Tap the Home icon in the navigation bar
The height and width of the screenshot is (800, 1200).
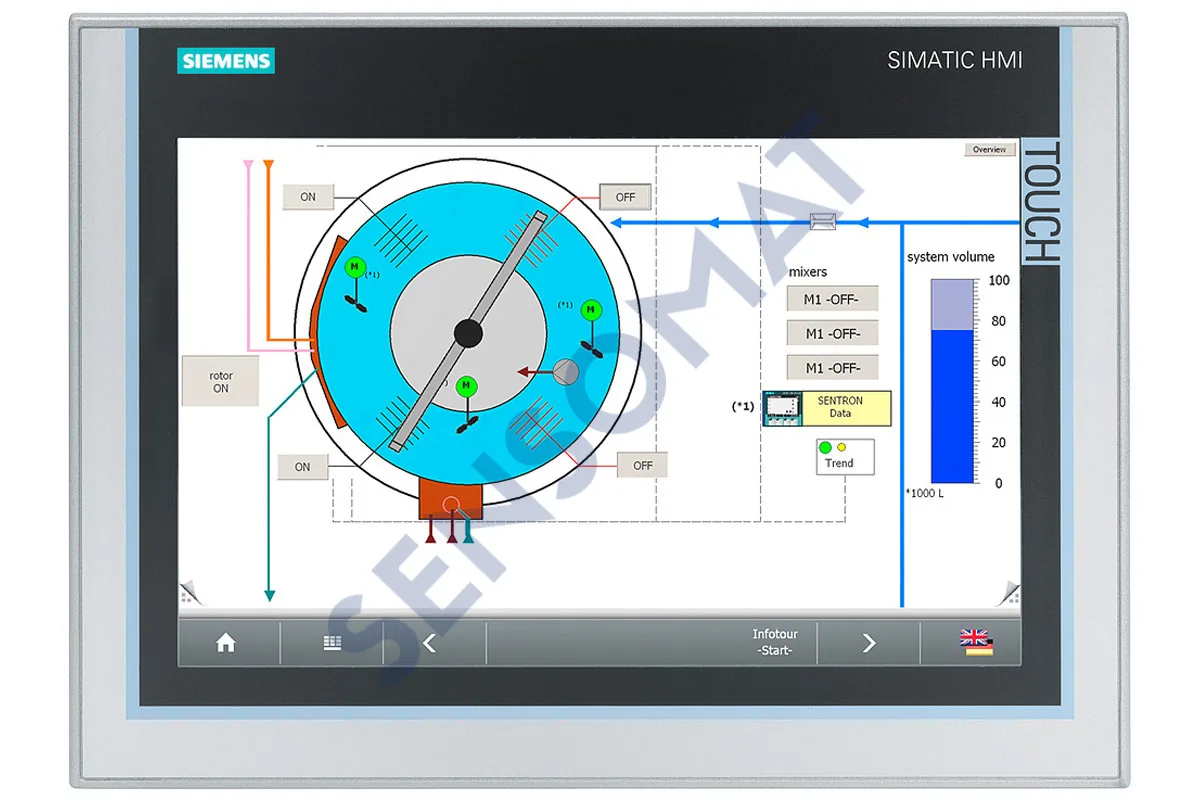tap(227, 643)
